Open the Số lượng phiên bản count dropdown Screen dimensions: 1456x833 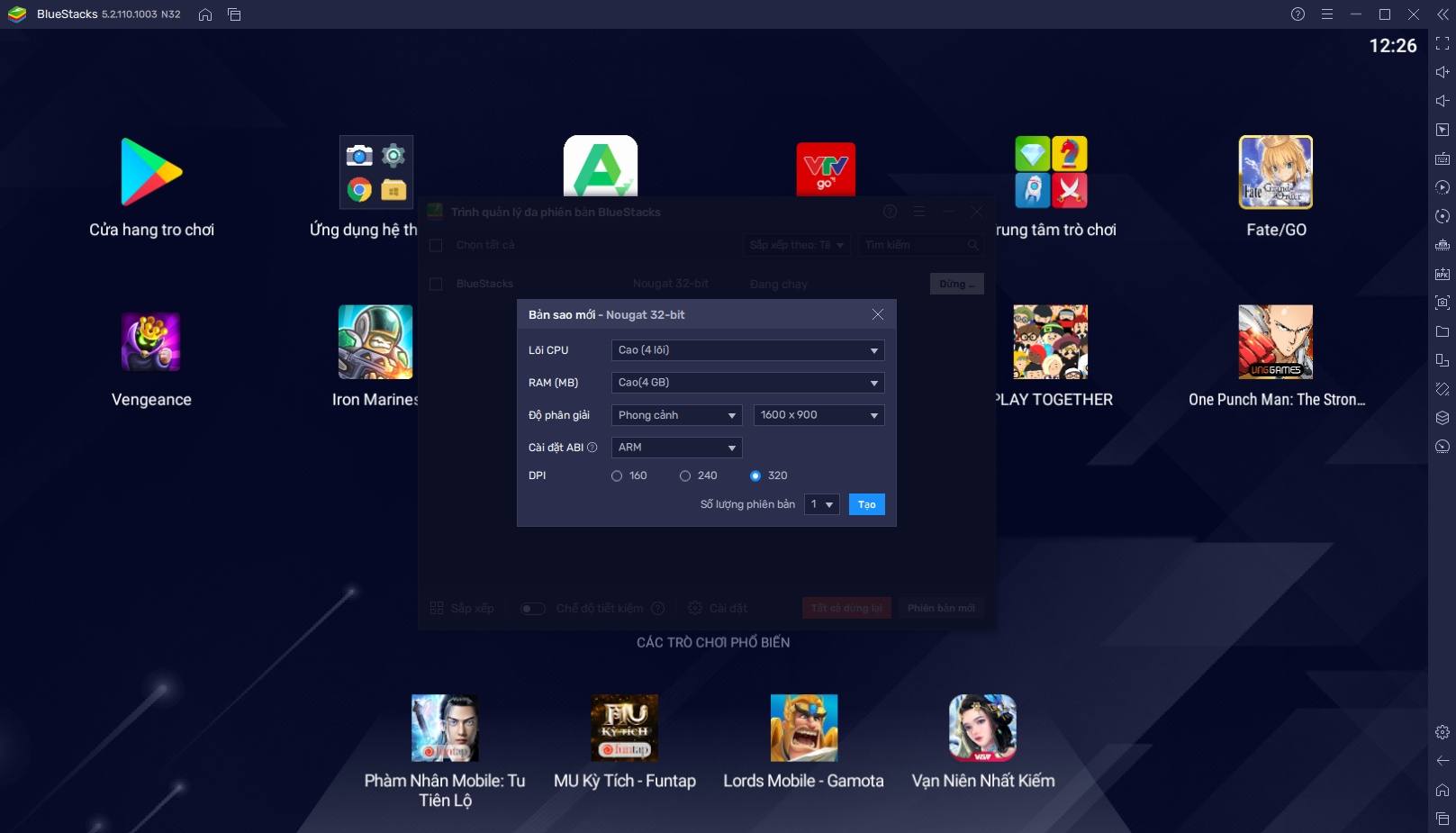[x=821, y=504]
